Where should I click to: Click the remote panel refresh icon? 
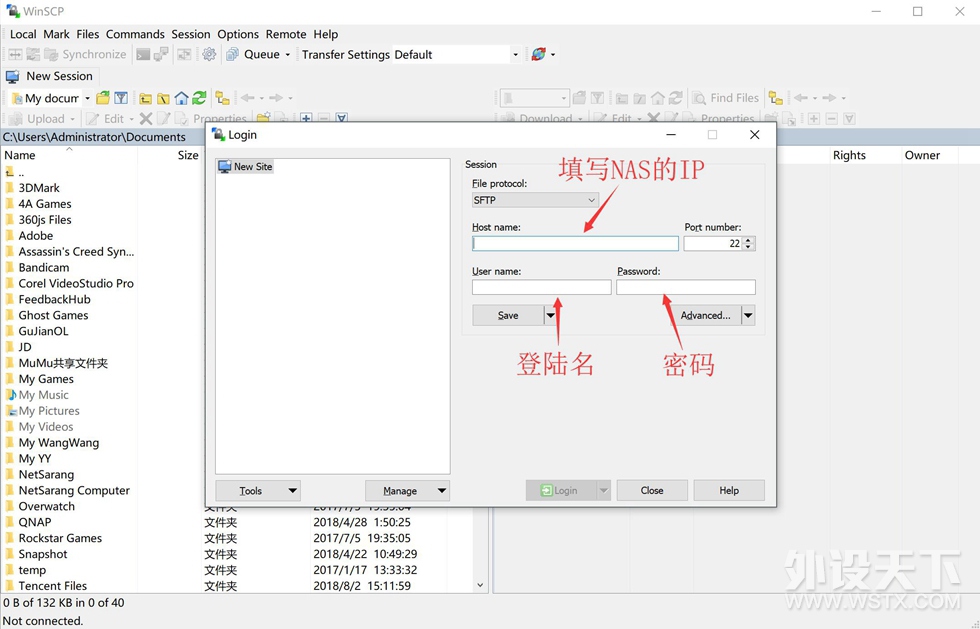click(x=676, y=98)
